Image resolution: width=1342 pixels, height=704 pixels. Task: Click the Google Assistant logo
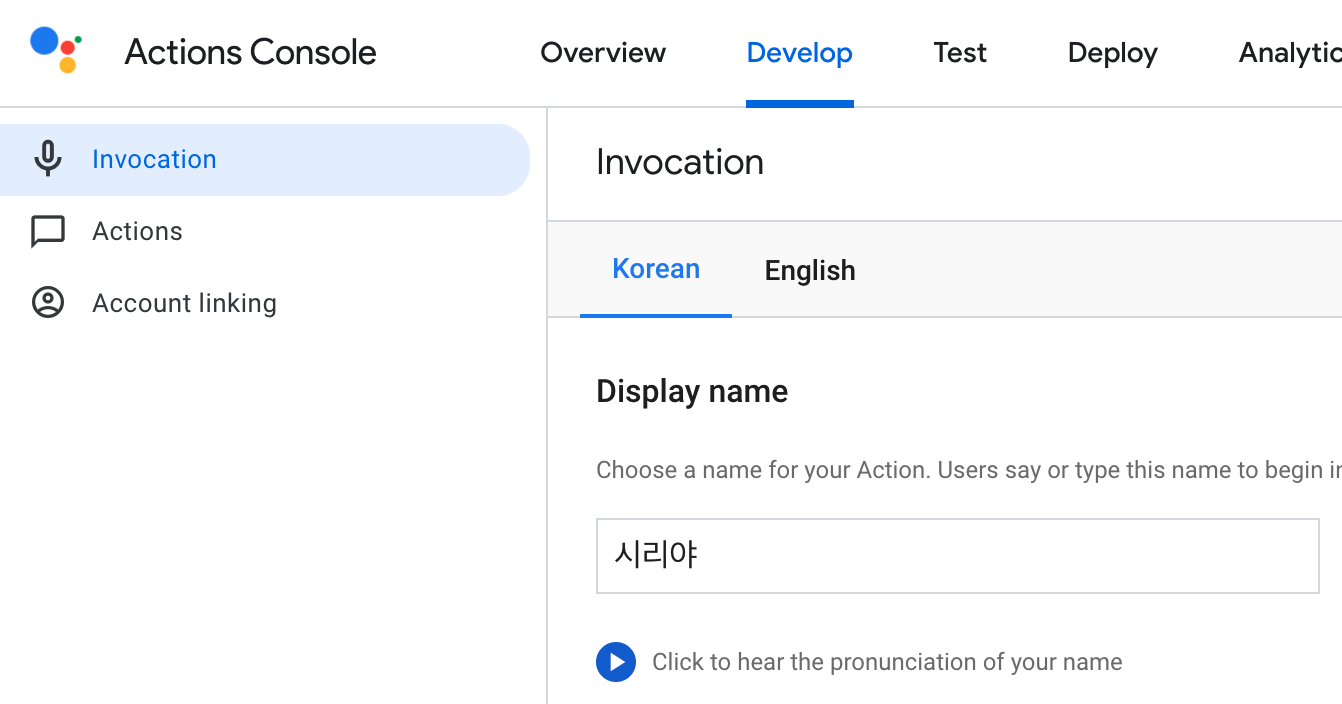52,47
